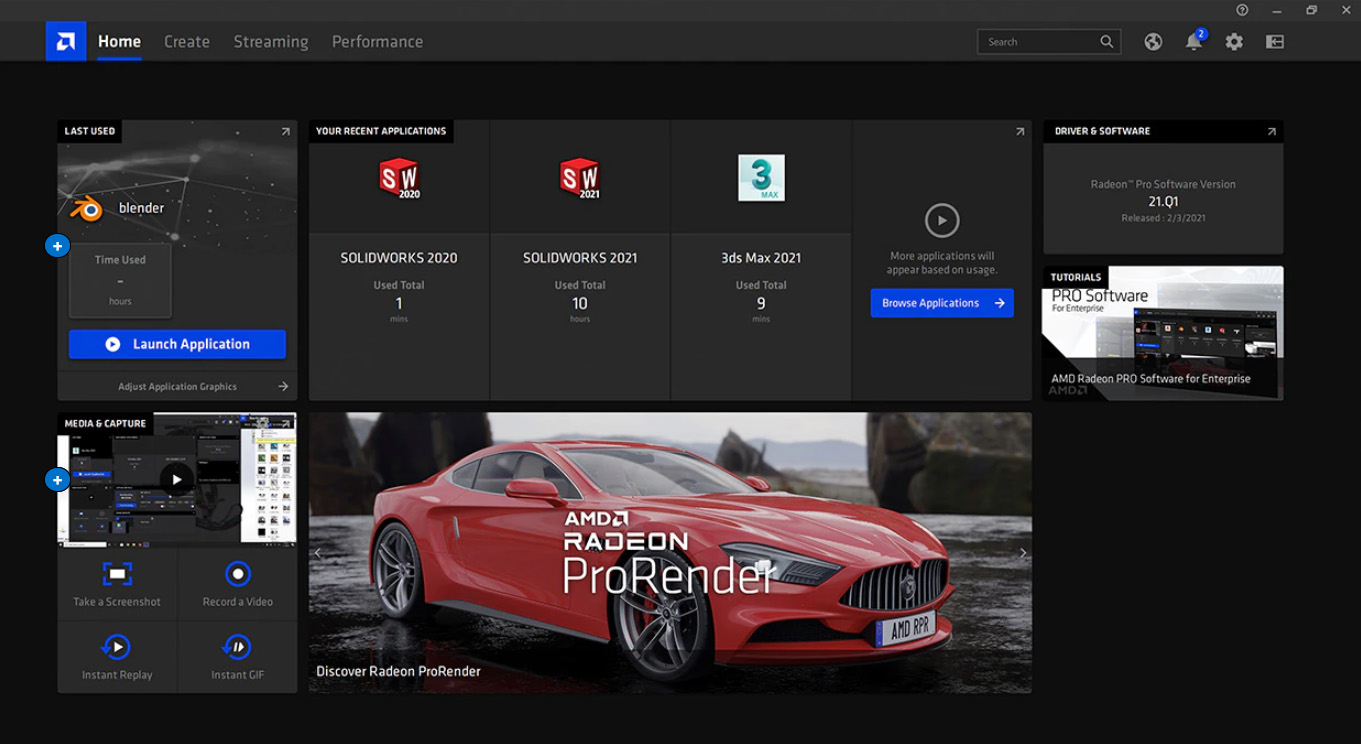1361x744 pixels.
Task: Open the Streaming tab
Action: (271, 41)
